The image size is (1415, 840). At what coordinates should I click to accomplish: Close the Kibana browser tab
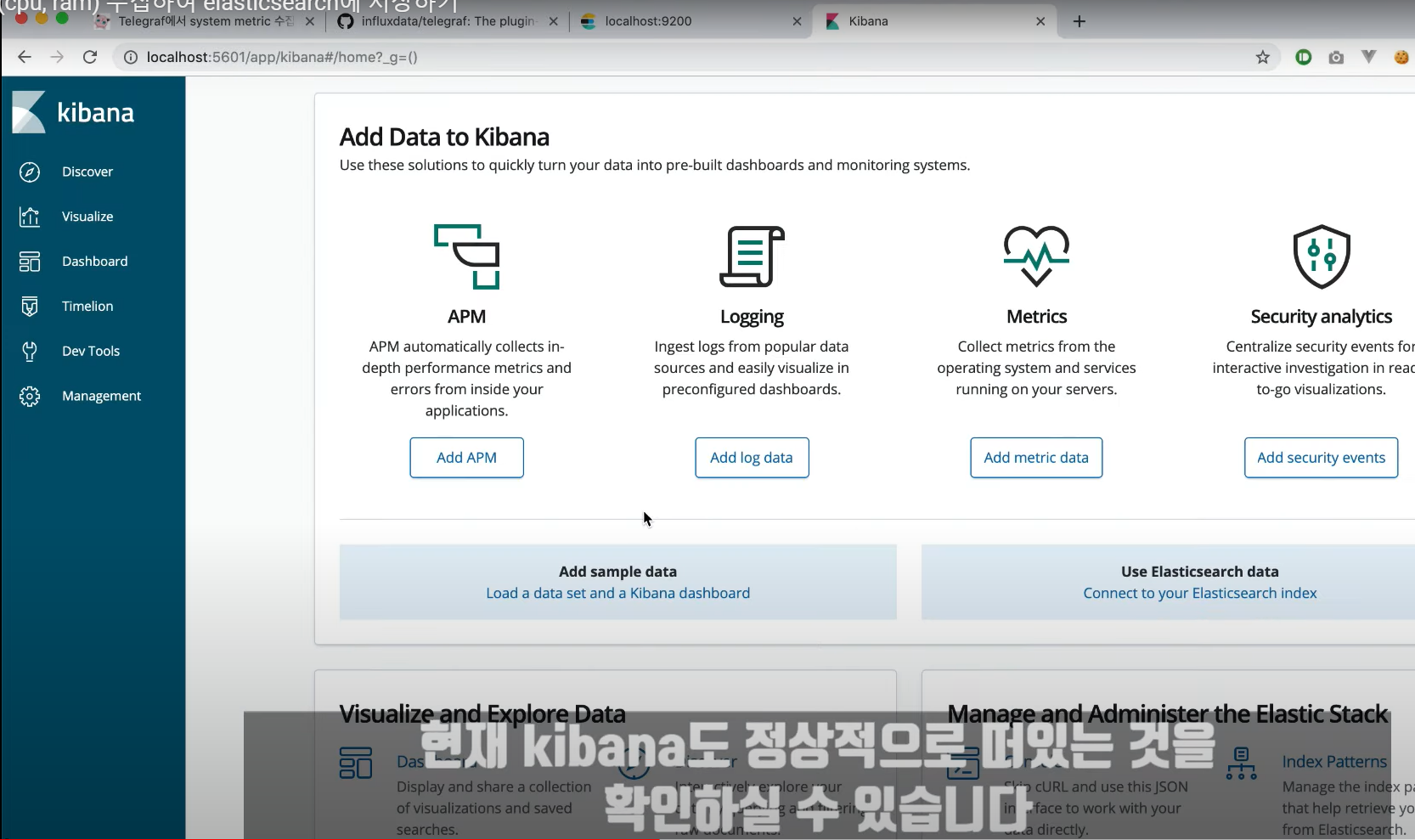pos(1040,21)
